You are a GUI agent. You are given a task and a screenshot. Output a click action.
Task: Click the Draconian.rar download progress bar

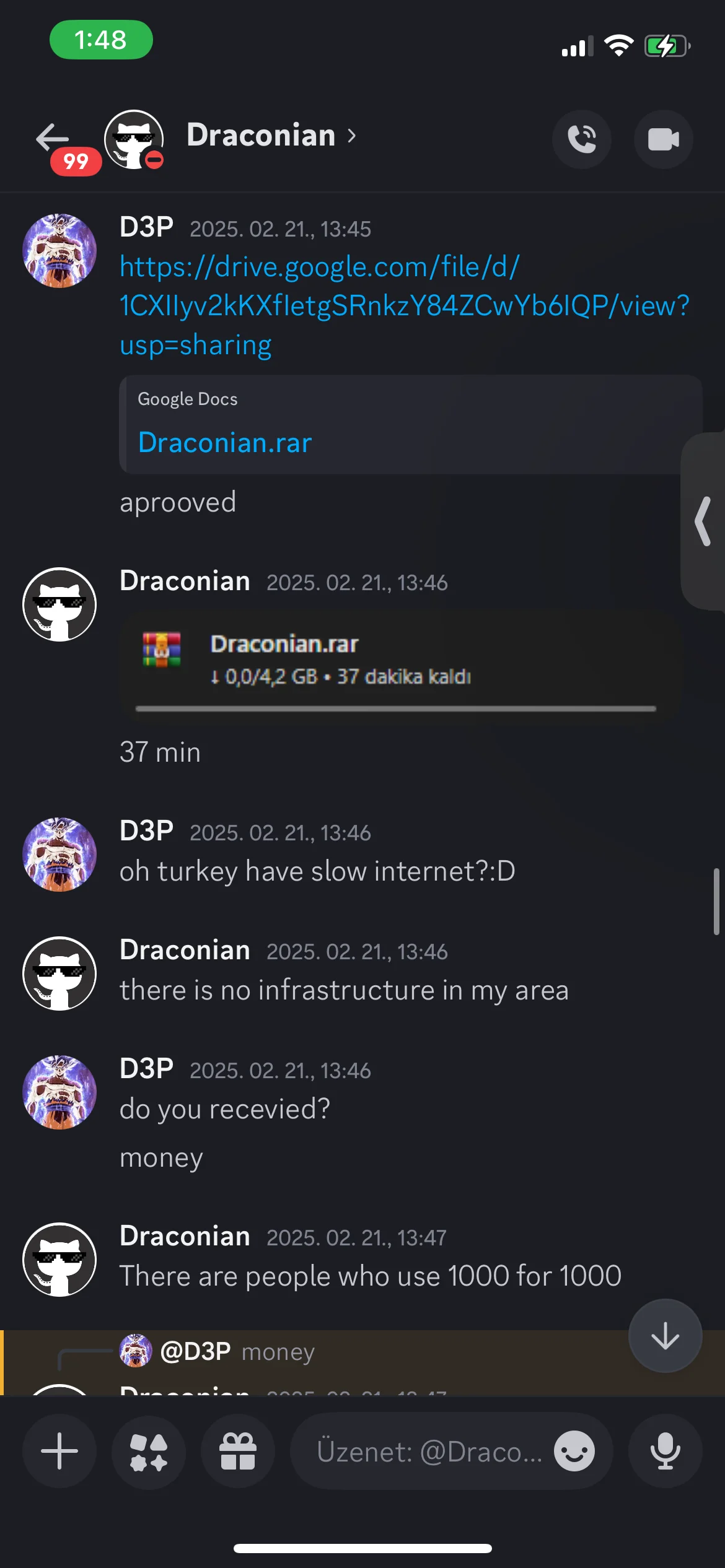[x=395, y=708]
